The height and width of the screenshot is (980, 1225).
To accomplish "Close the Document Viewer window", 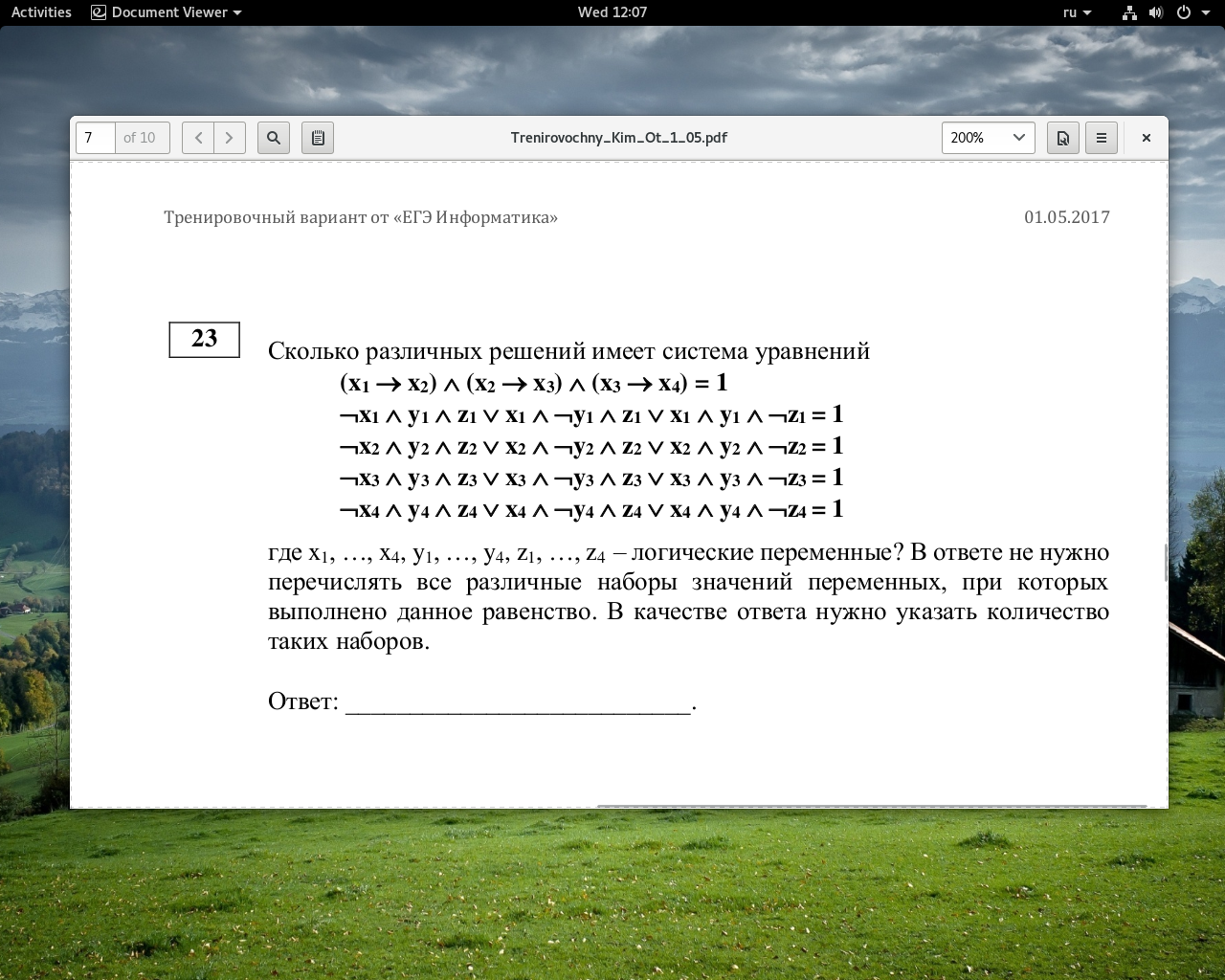I will (x=1147, y=138).
